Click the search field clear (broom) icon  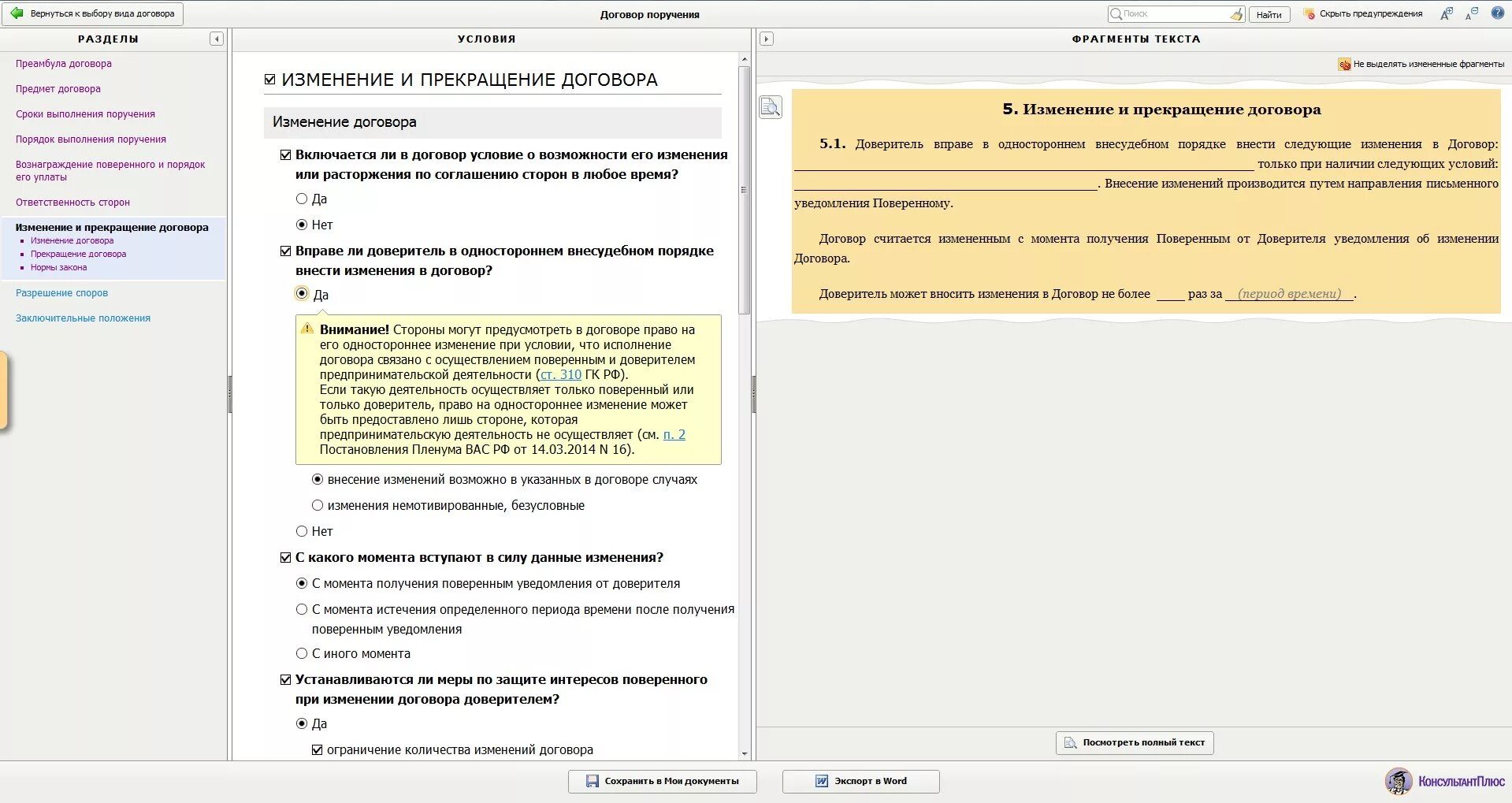point(1236,14)
